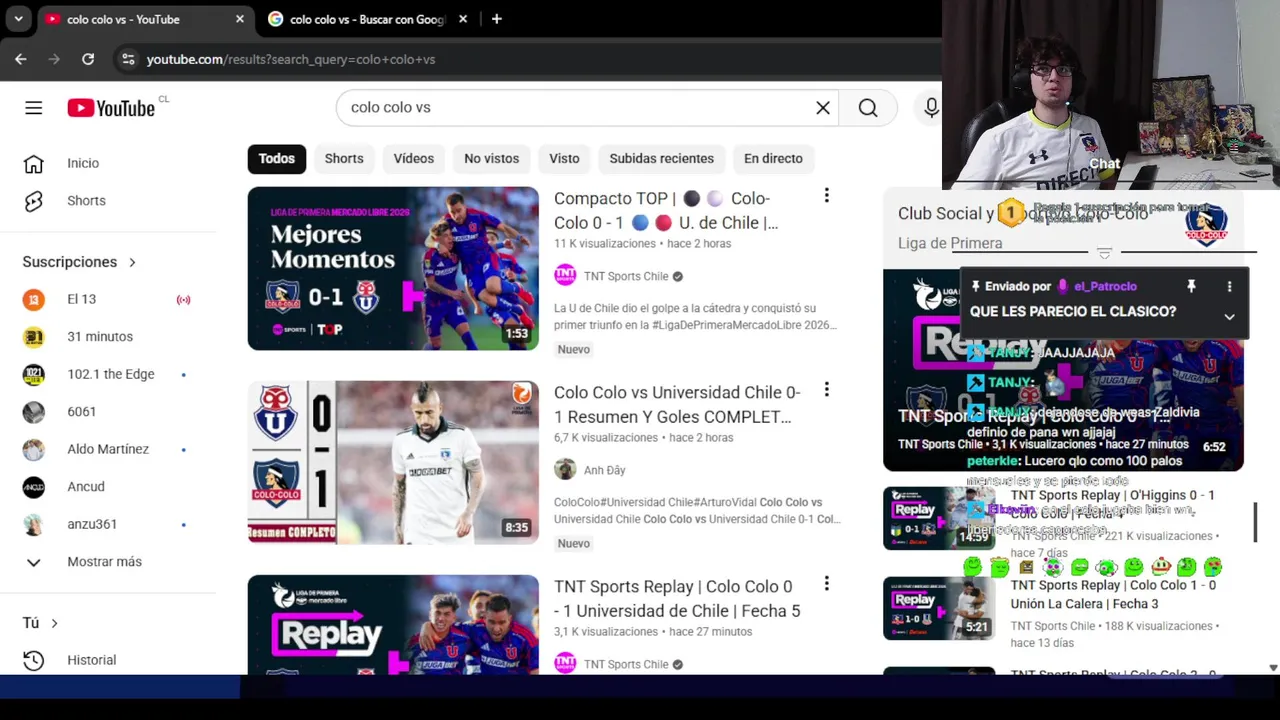
Task: Click the browser address bar URL
Action: point(291,59)
